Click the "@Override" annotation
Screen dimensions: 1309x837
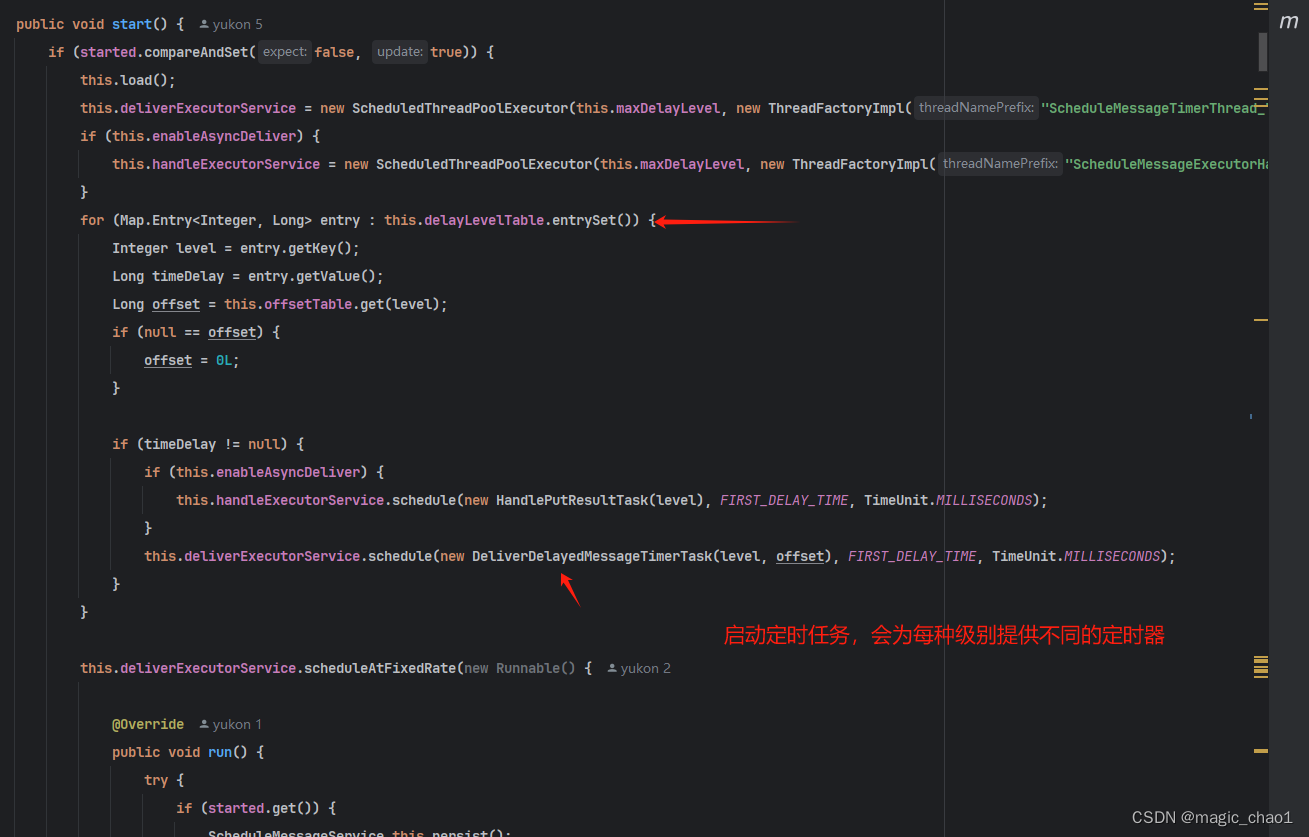[148, 724]
